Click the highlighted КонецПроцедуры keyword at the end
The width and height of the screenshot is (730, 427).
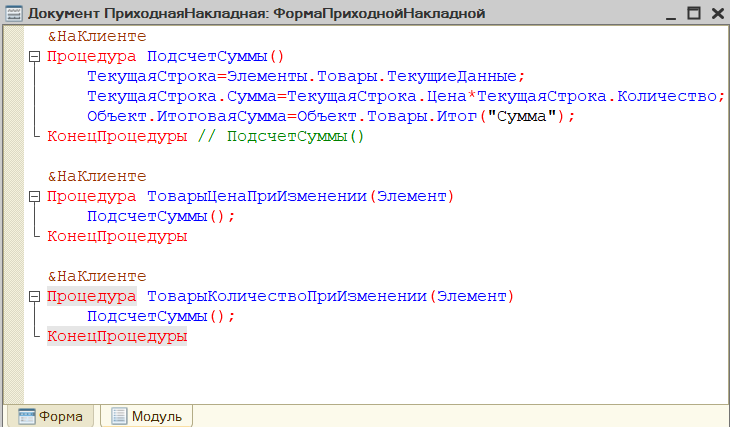click(117, 336)
